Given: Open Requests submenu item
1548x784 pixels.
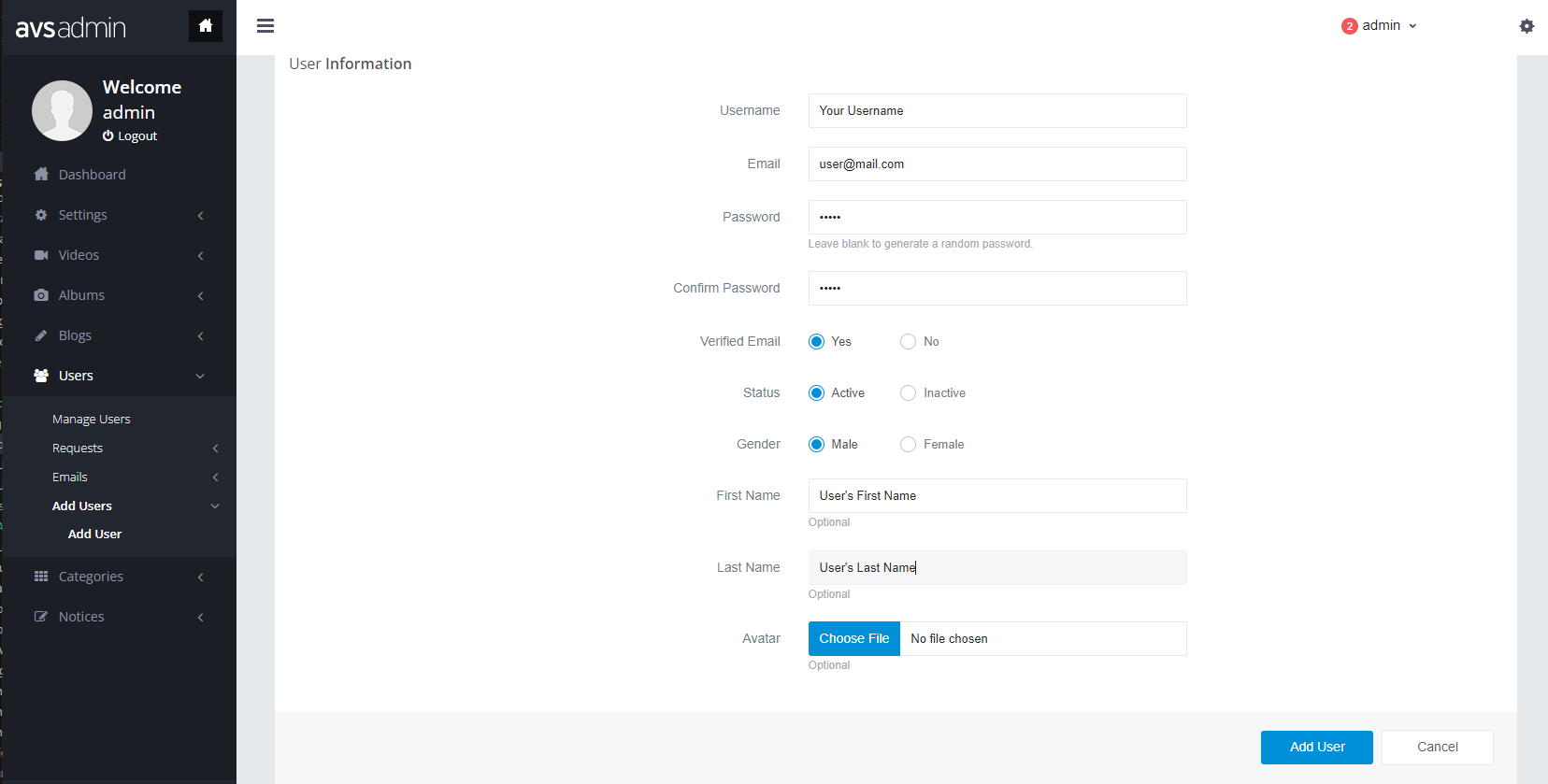Looking at the screenshot, I should pos(78,449).
